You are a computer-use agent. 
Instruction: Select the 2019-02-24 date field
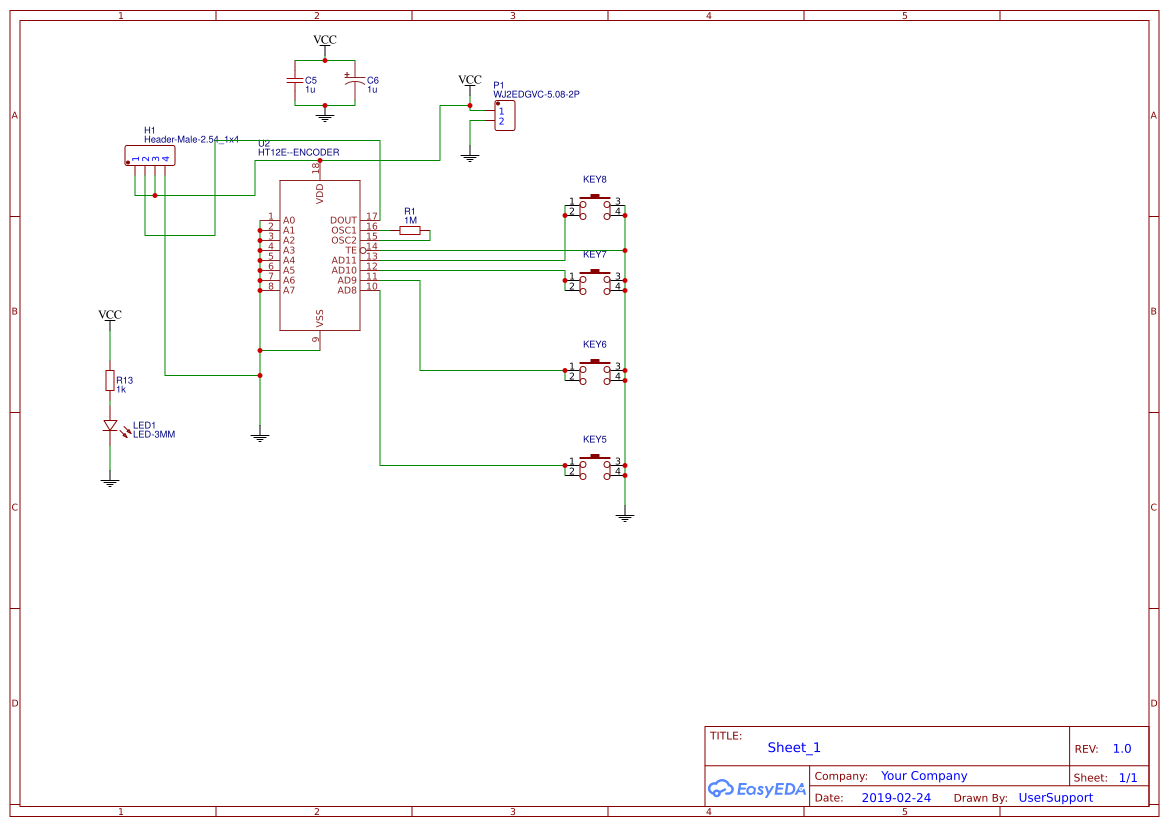point(897,797)
